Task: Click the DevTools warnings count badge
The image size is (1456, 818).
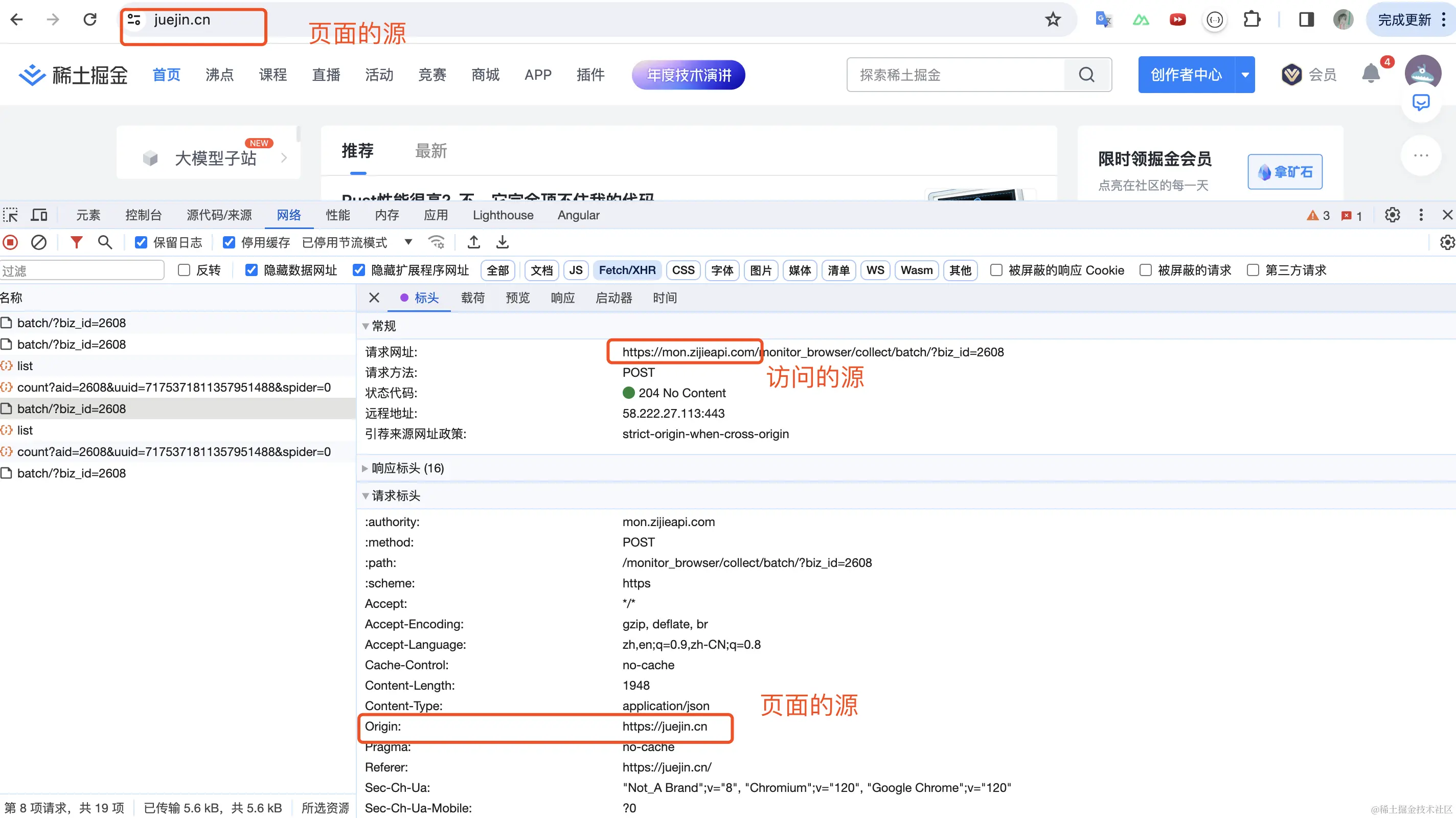Action: tap(1318, 215)
